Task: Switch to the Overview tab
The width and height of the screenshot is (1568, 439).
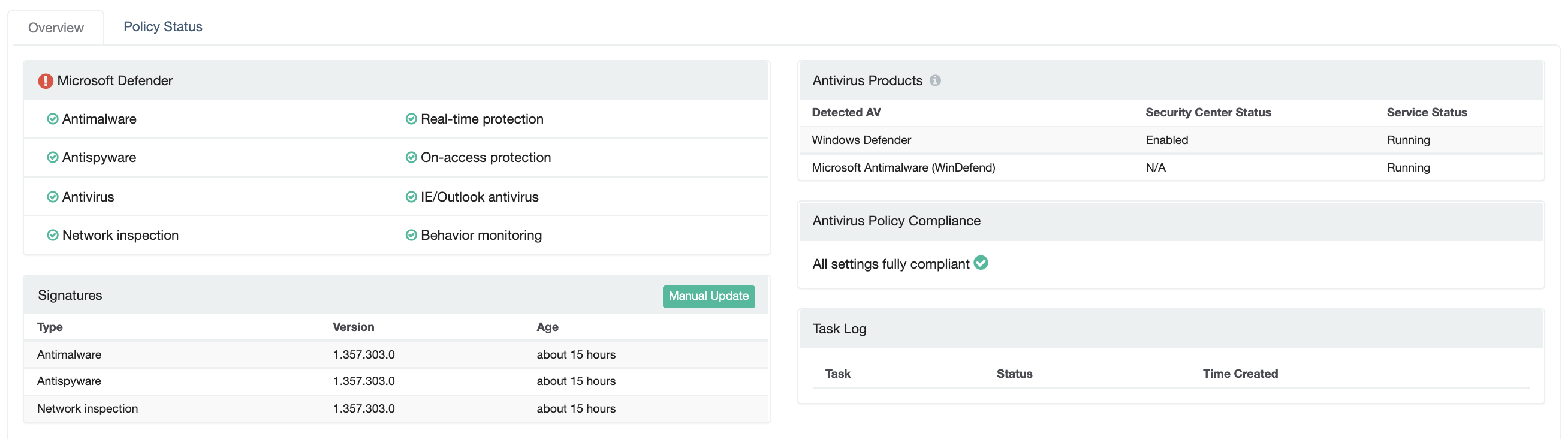Action: point(56,28)
